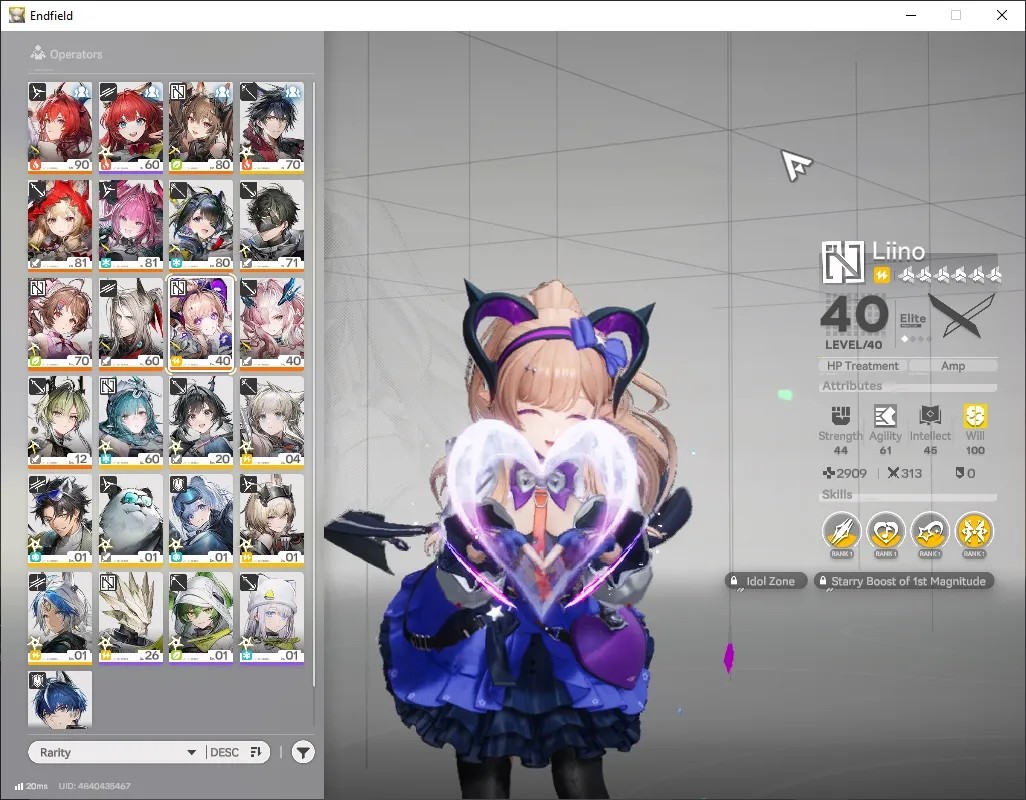Select the Amp tag
Viewport: 1026px width, 800px height.
click(953, 366)
